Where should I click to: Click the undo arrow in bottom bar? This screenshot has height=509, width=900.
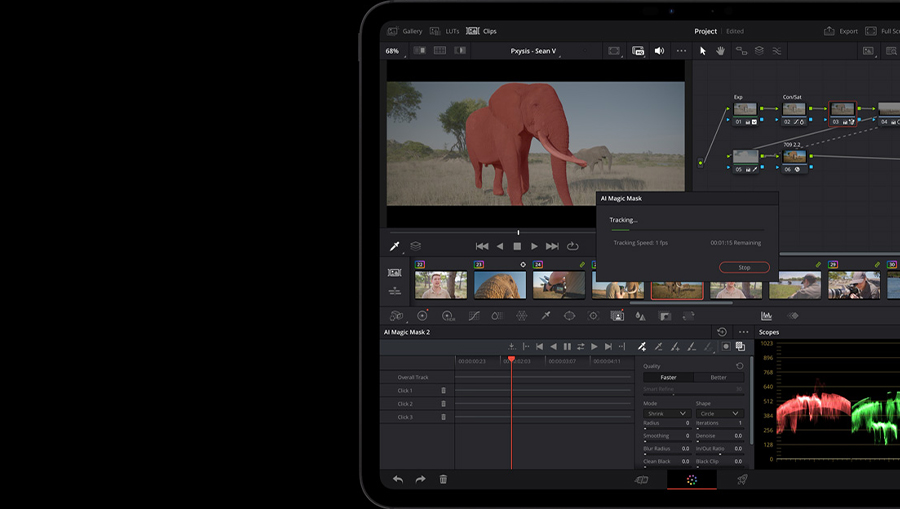tap(398, 480)
